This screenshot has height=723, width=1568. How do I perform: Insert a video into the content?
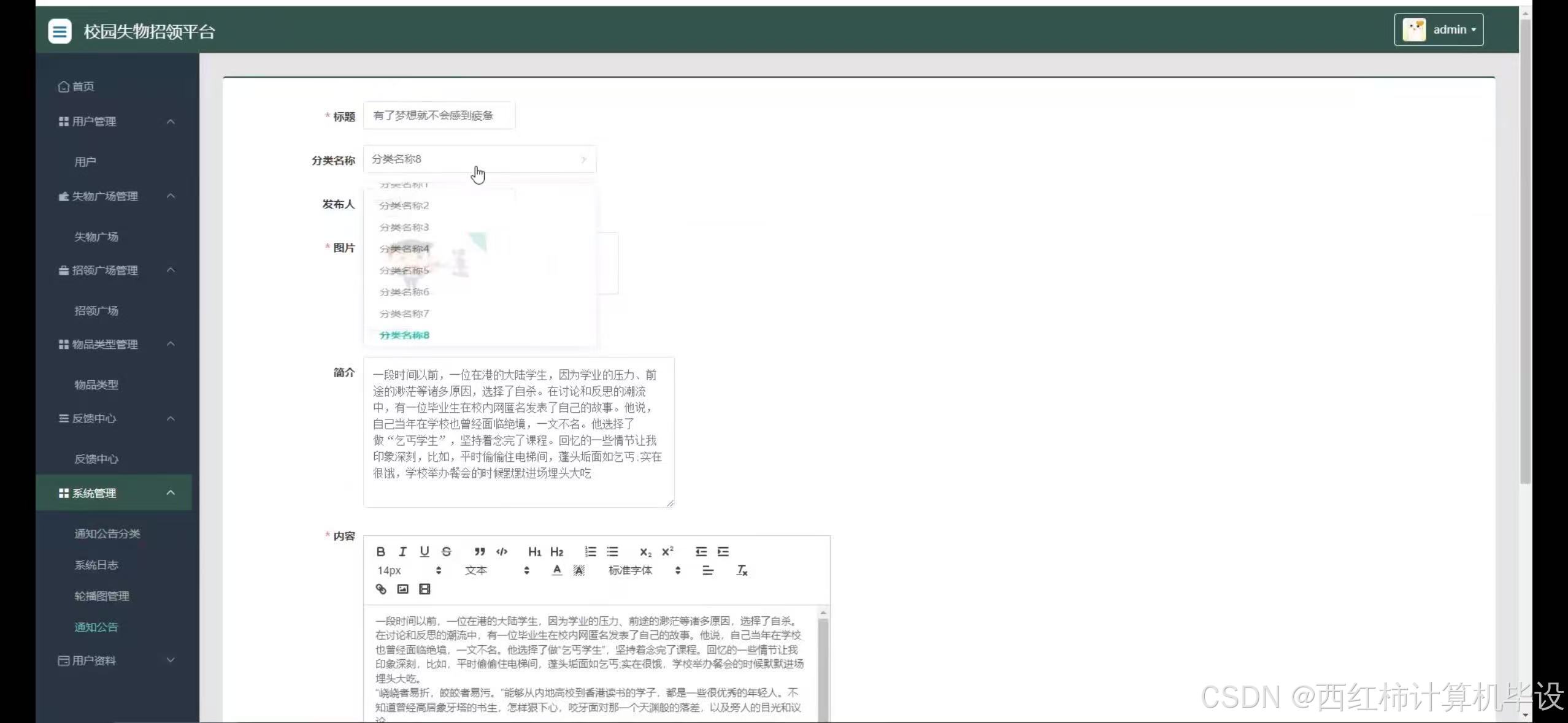coord(425,589)
